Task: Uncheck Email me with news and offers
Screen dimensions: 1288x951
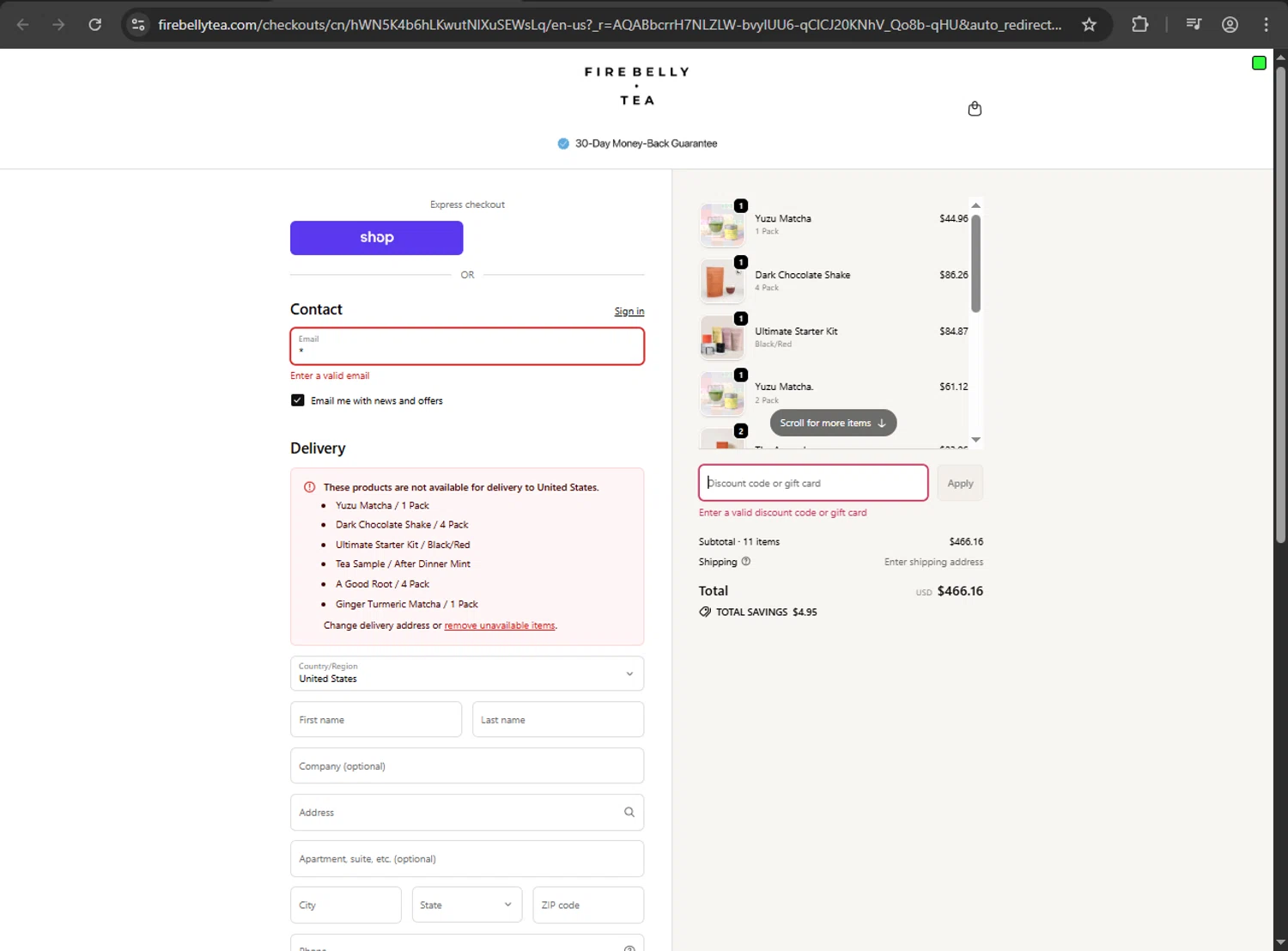Action: (x=298, y=400)
